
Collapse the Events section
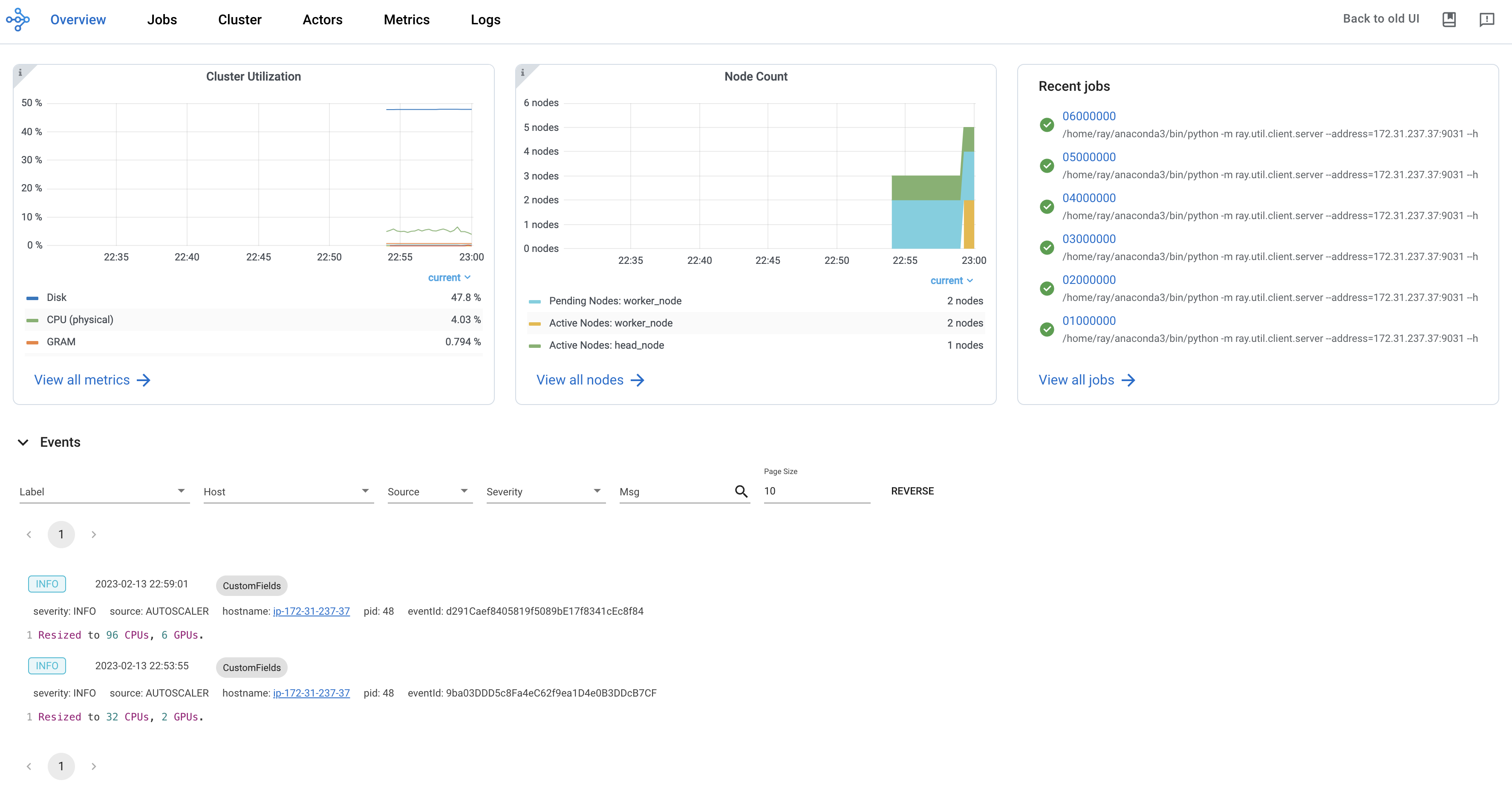coord(23,442)
